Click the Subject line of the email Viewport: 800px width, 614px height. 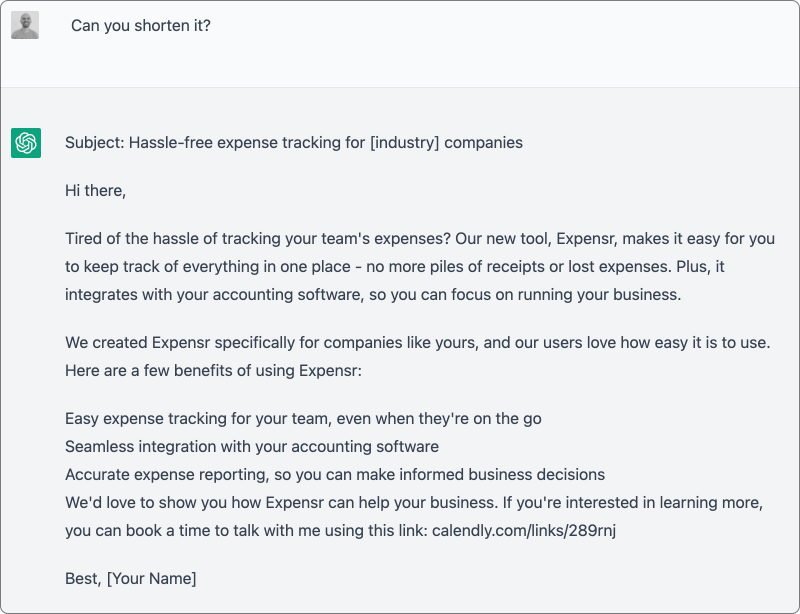pyautogui.click(x=293, y=142)
